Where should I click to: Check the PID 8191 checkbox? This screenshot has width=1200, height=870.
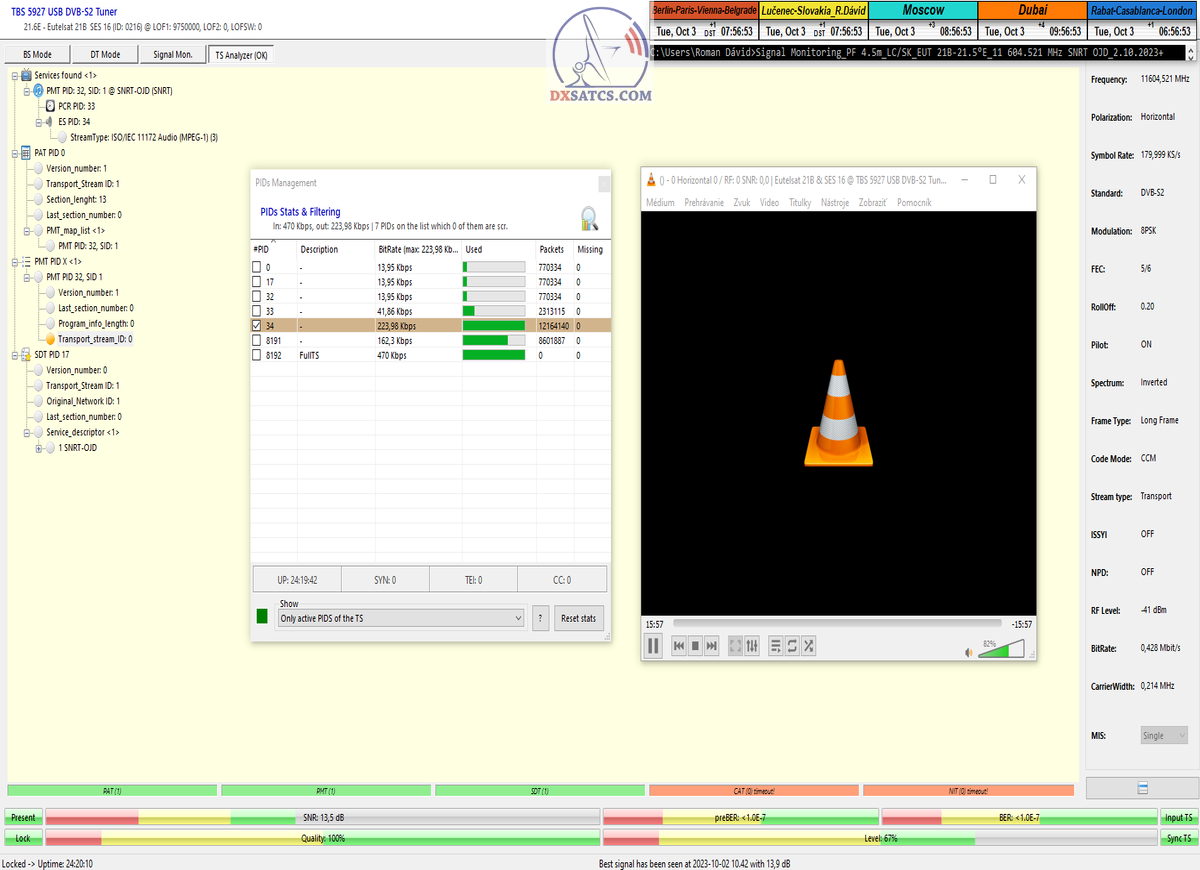pos(257,341)
